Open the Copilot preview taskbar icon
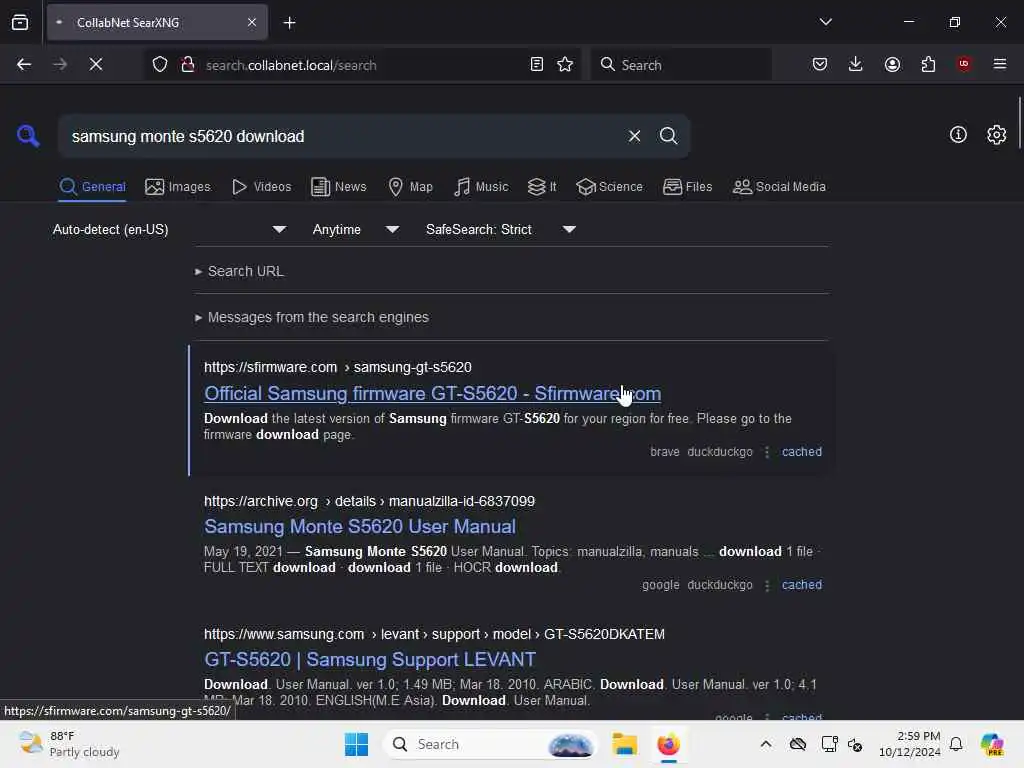1024x768 pixels. (x=991, y=744)
